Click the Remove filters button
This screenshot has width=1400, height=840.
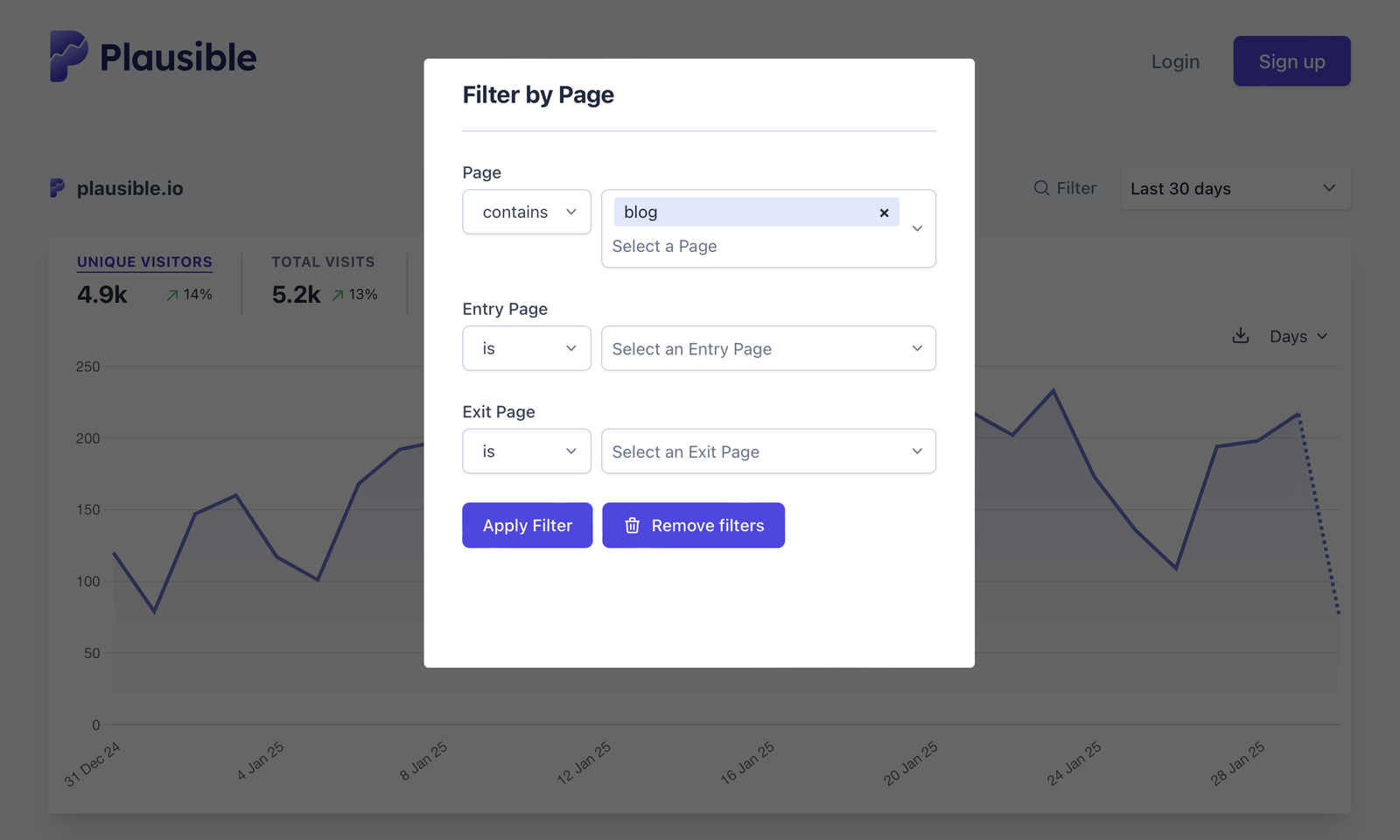tap(693, 525)
